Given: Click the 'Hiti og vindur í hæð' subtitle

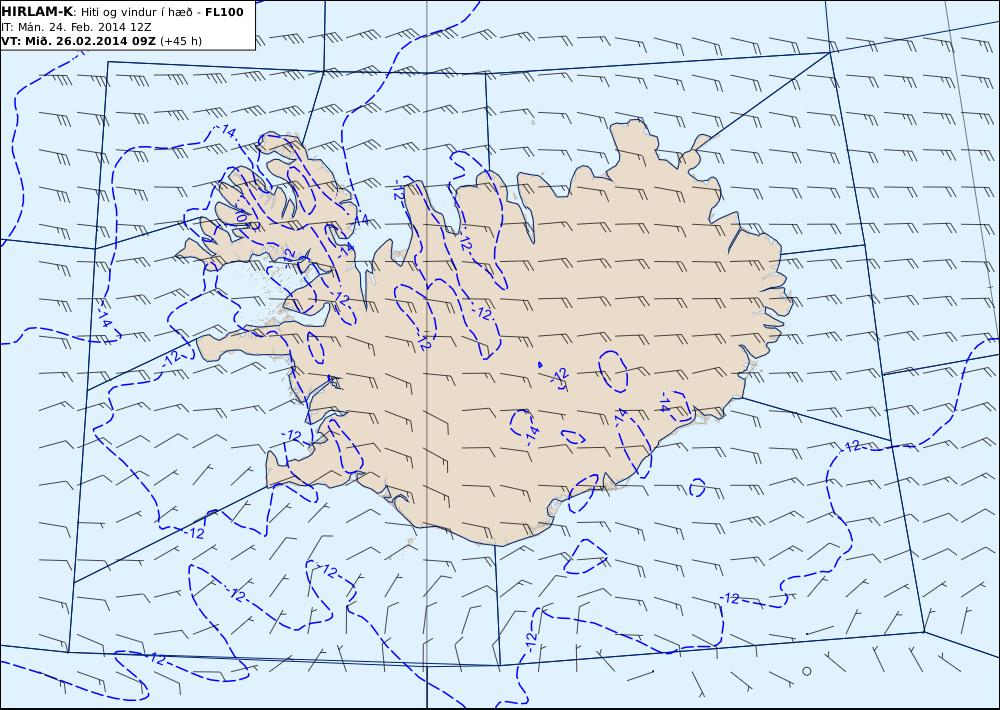Looking at the screenshot, I should pos(137,12).
